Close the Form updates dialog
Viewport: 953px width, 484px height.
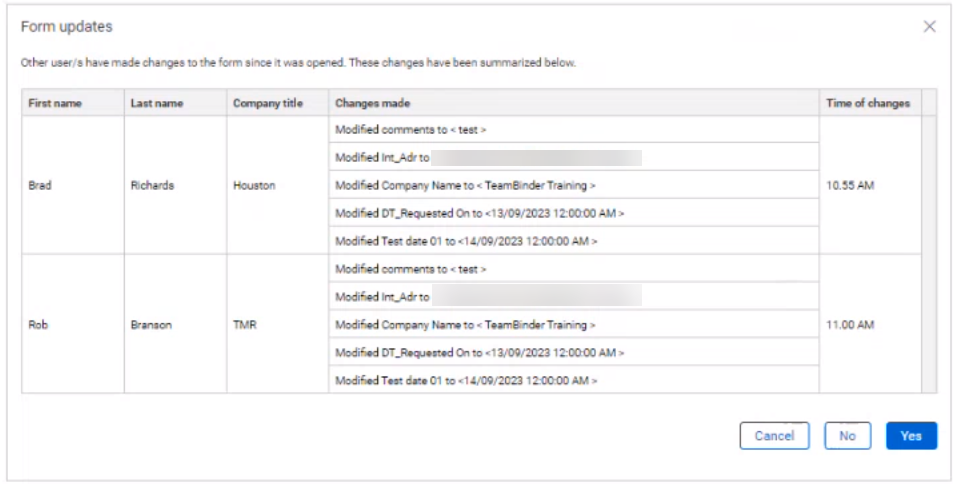(929, 27)
